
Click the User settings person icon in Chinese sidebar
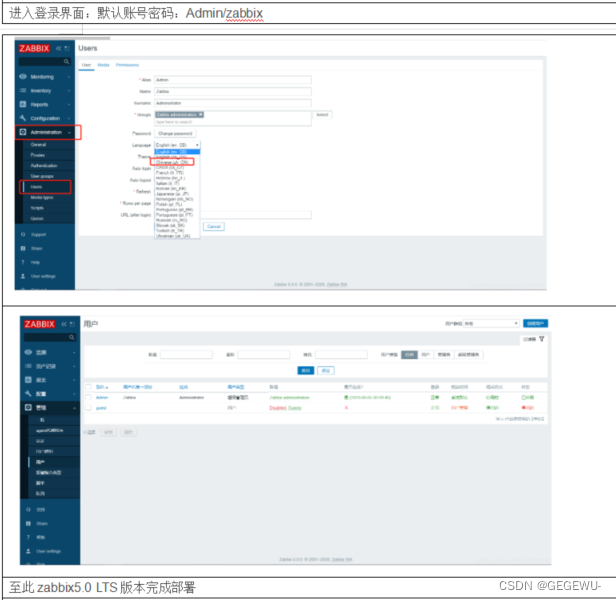(x=28, y=551)
